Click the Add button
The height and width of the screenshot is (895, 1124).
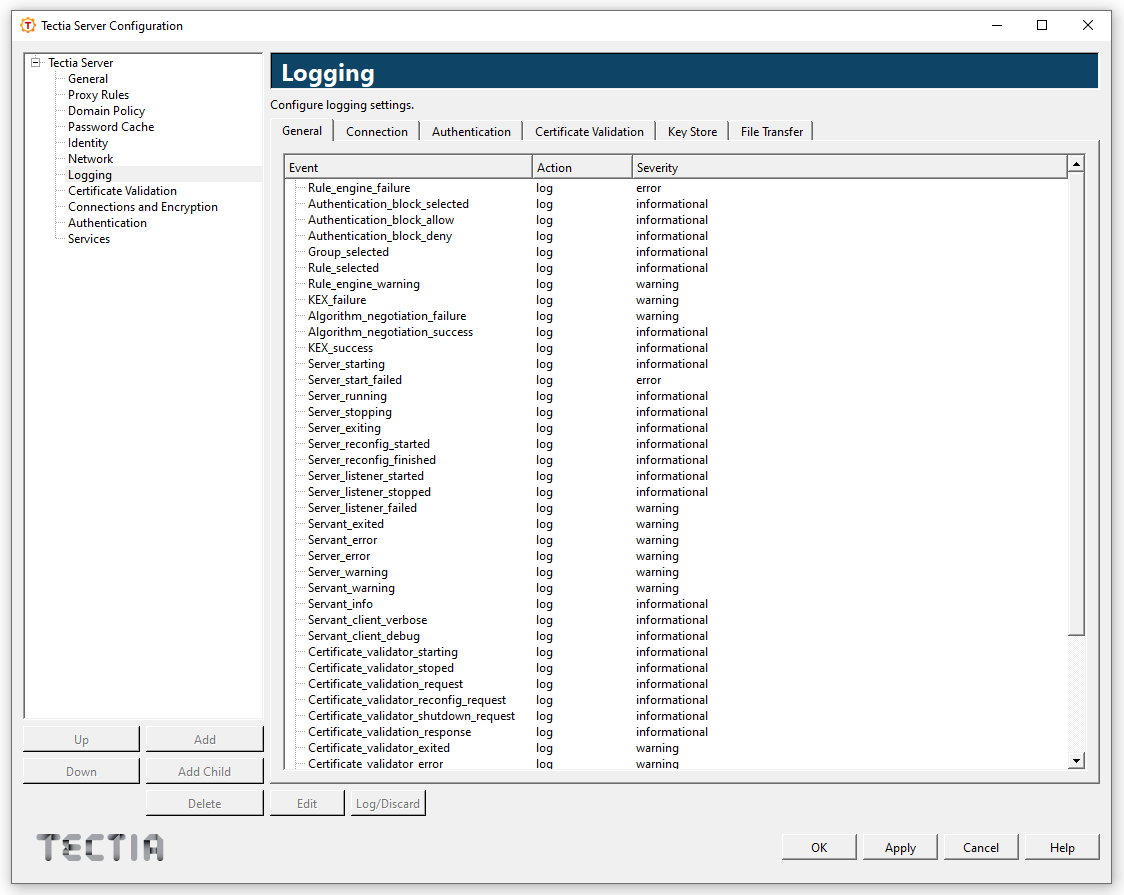pos(204,740)
